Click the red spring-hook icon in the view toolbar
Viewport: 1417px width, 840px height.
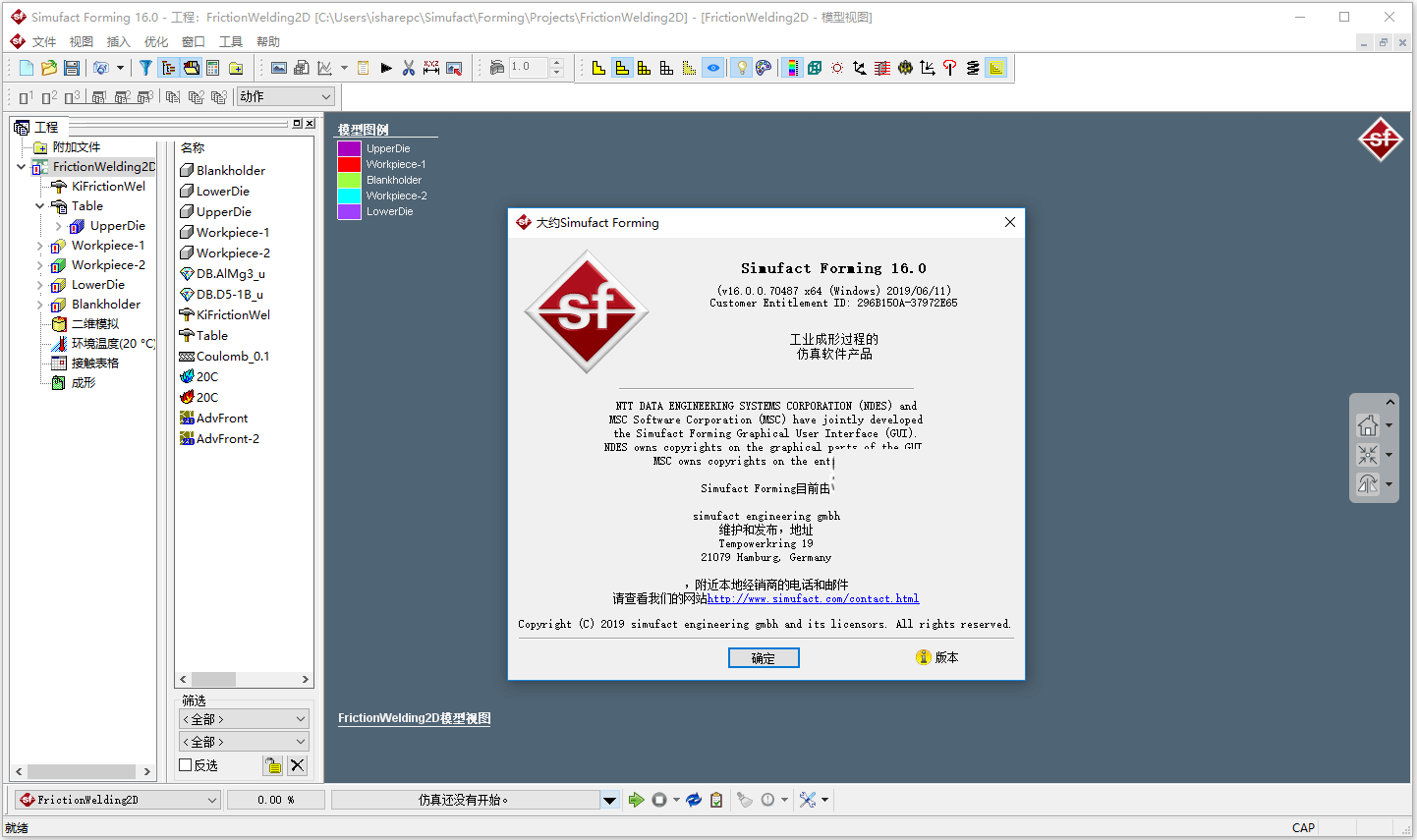[950, 68]
